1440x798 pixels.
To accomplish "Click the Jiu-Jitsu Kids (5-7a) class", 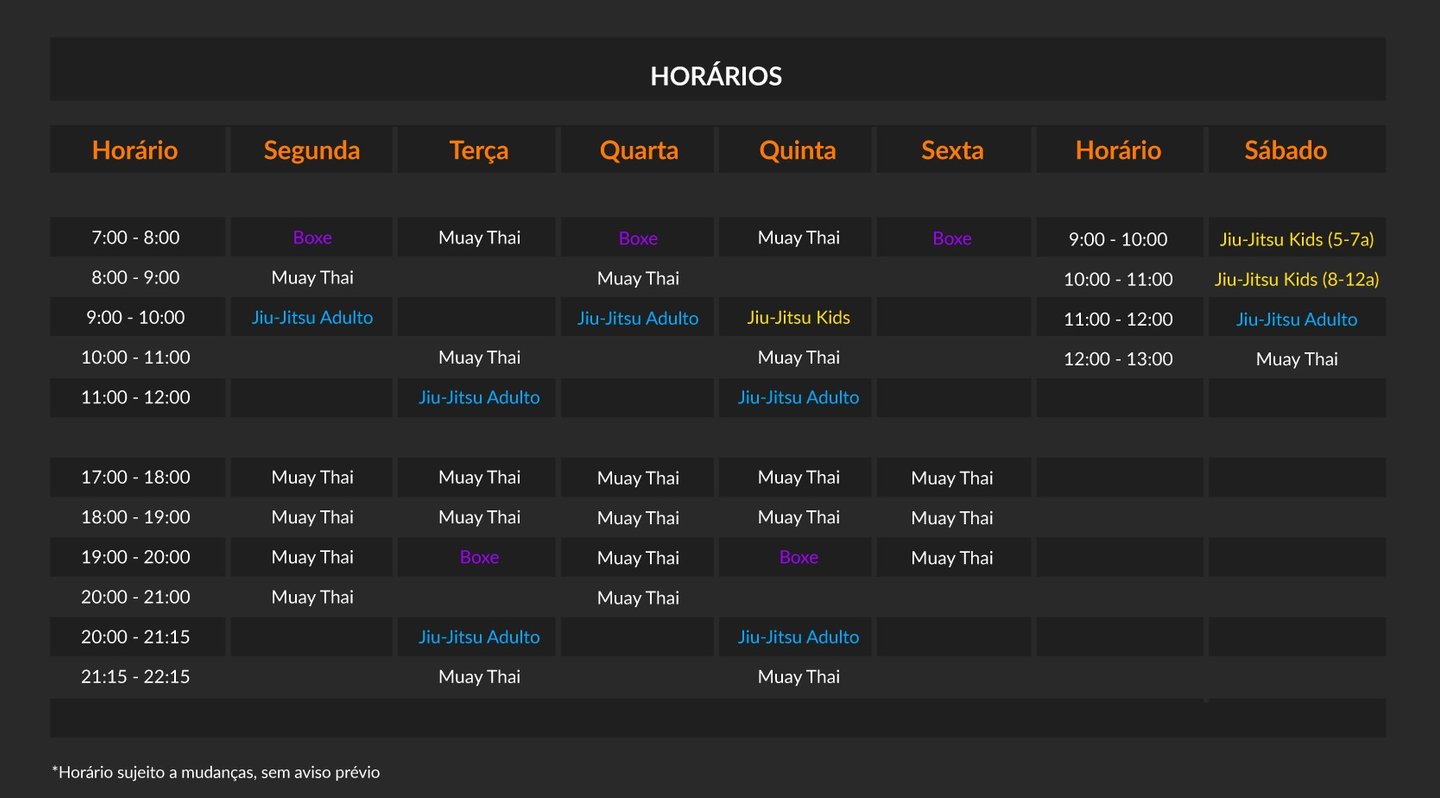I will coord(1297,239).
